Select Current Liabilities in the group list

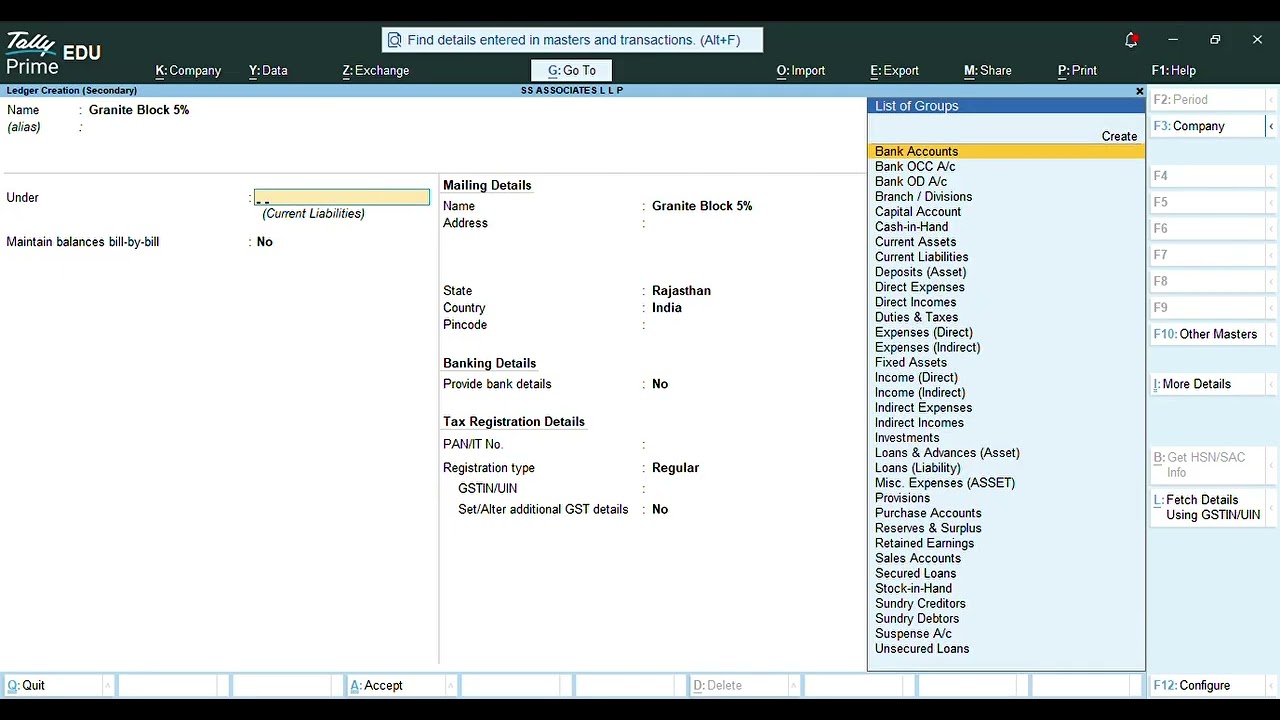tap(1006, 257)
